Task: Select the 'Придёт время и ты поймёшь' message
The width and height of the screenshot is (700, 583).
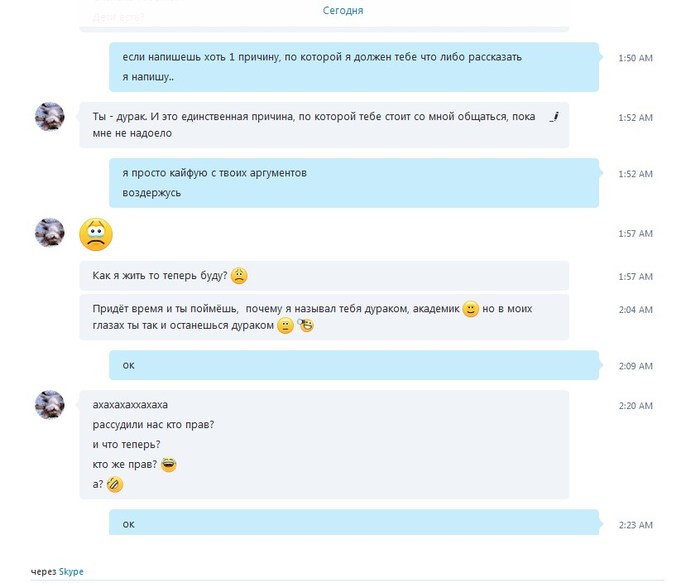Action: (x=324, y=317)
